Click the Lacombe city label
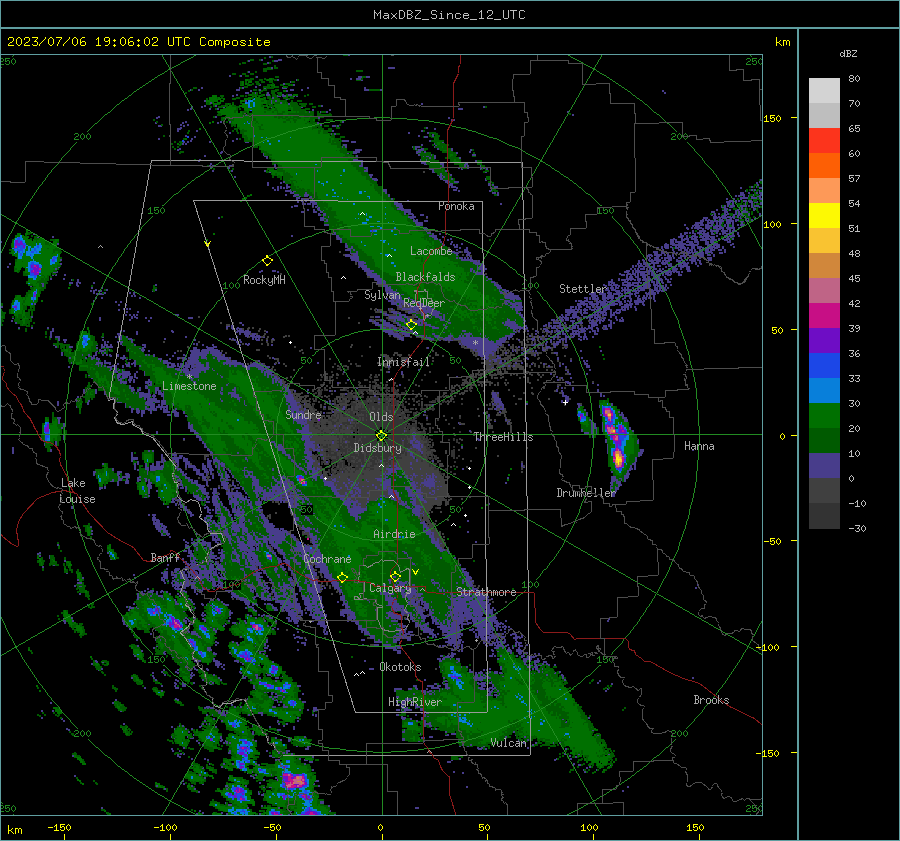This screenshot has height=841, width=900. point(431,251)
